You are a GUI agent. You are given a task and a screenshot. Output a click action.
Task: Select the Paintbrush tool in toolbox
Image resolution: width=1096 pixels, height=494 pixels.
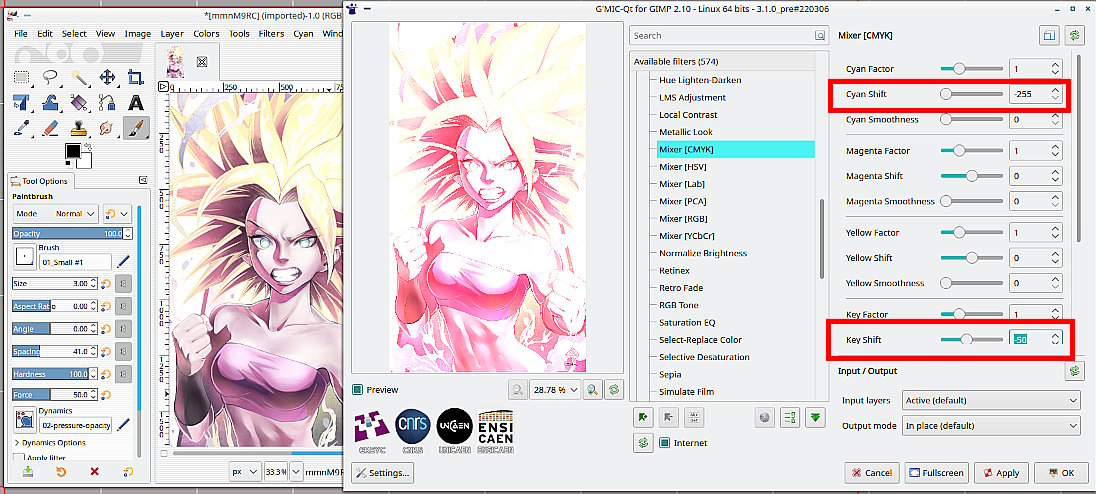[x=136, y=128]
